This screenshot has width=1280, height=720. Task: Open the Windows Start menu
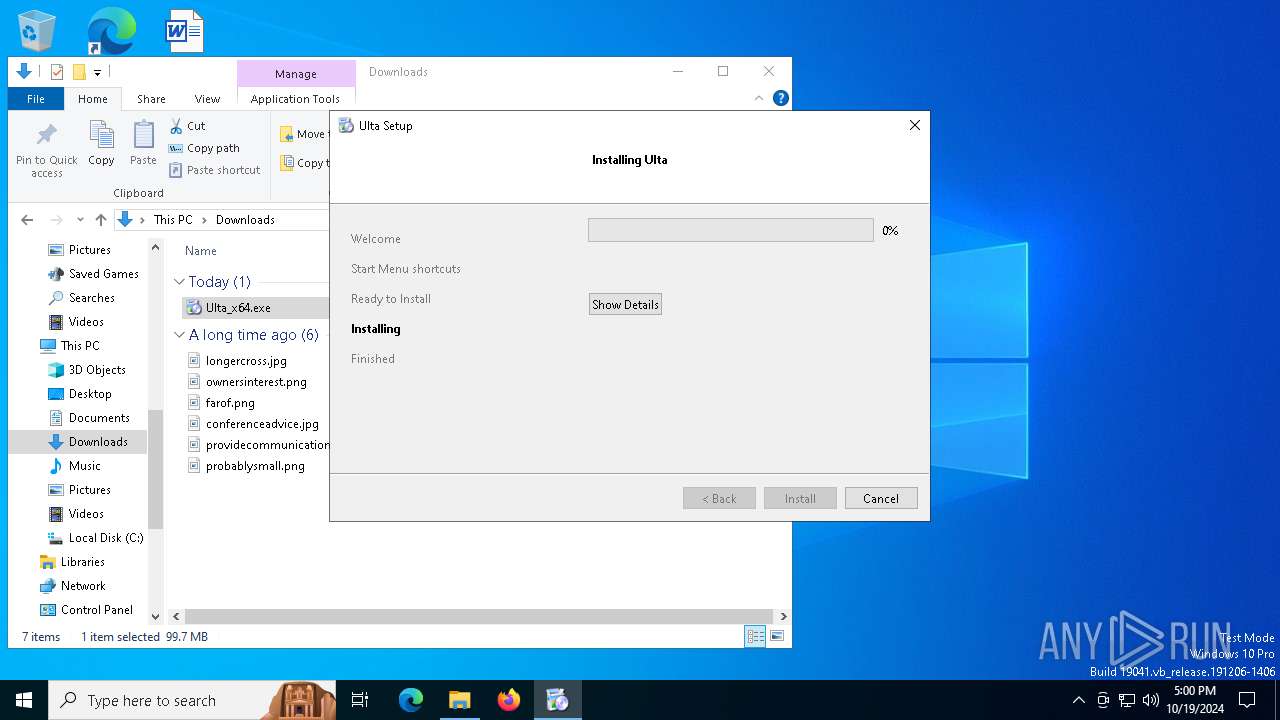coord(24,700)
